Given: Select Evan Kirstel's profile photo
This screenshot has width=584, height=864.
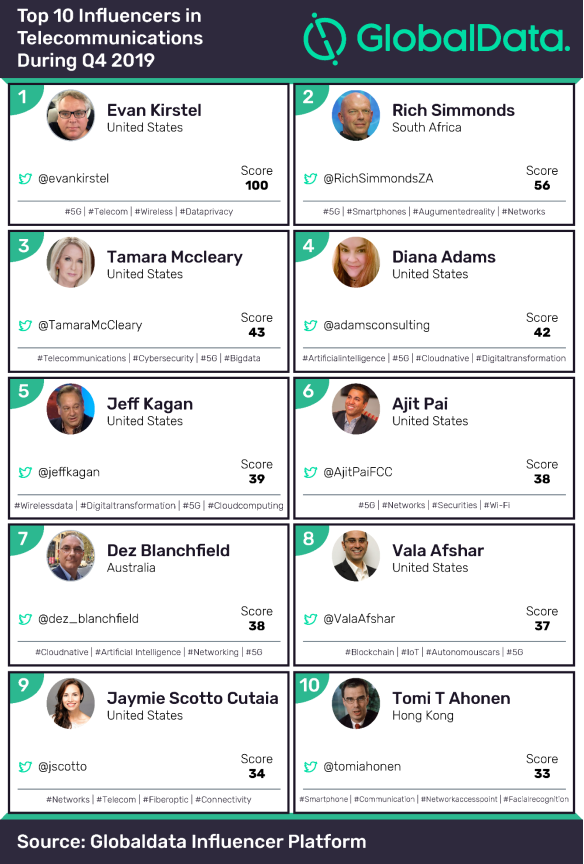Looking at the screenshot, I should coord(71,115).
